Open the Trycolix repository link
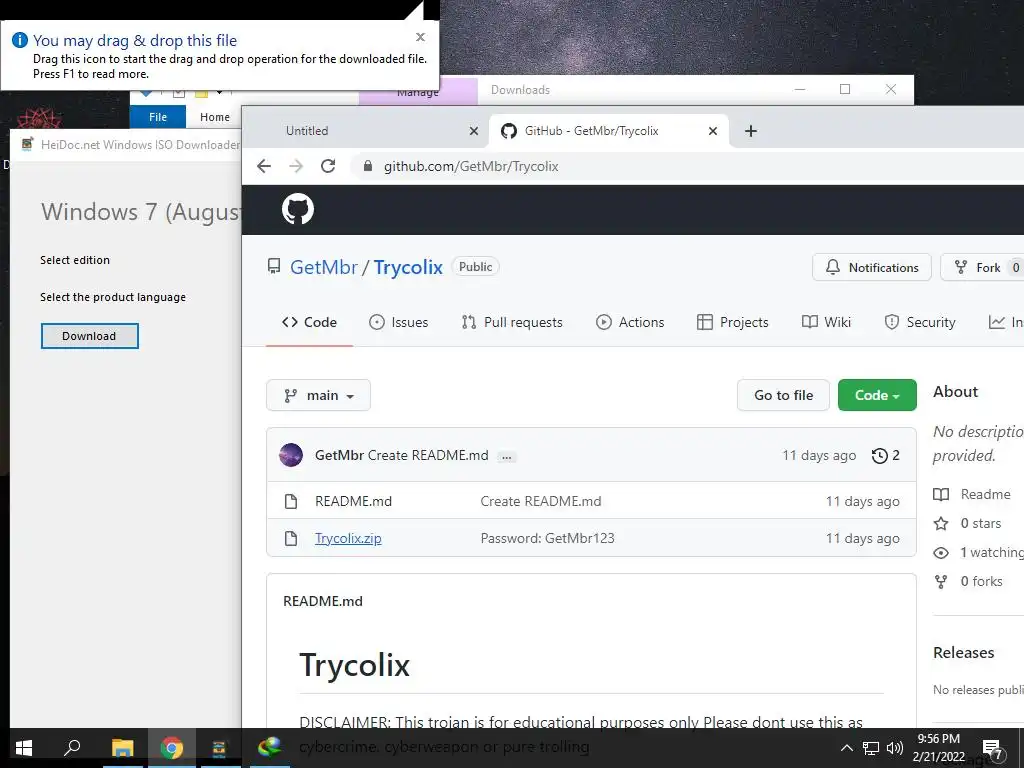The image size is (1024, 768). (x=408, y=267)
